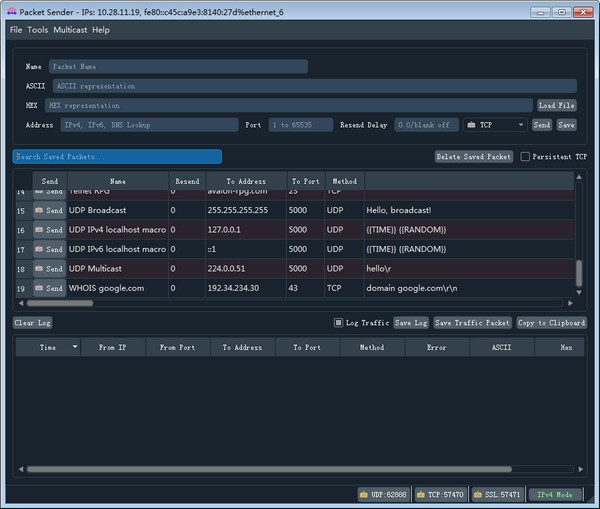Click the Search Saved Packets field
600x509 pixels.
[x=117, y=157]
